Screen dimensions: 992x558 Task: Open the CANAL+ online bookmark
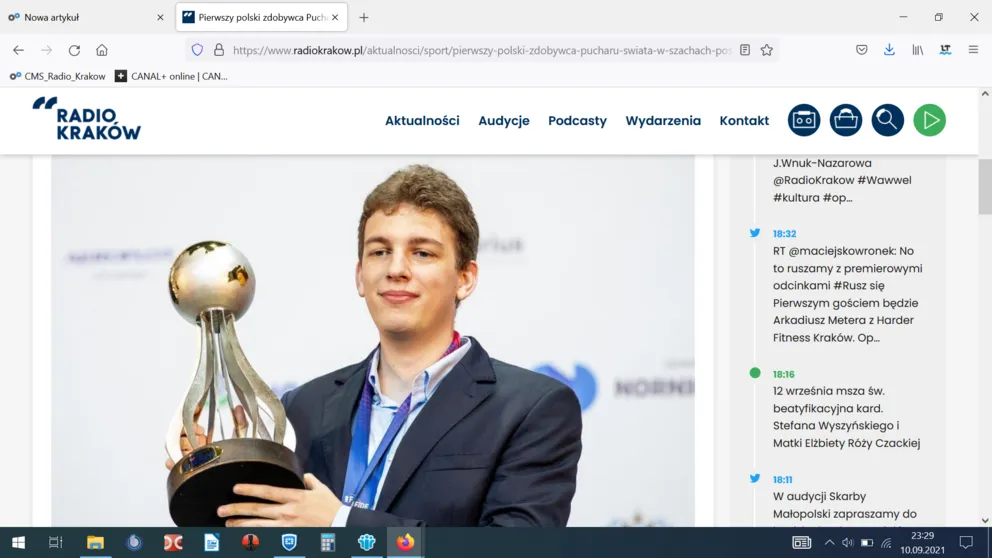tap(171, 76)
